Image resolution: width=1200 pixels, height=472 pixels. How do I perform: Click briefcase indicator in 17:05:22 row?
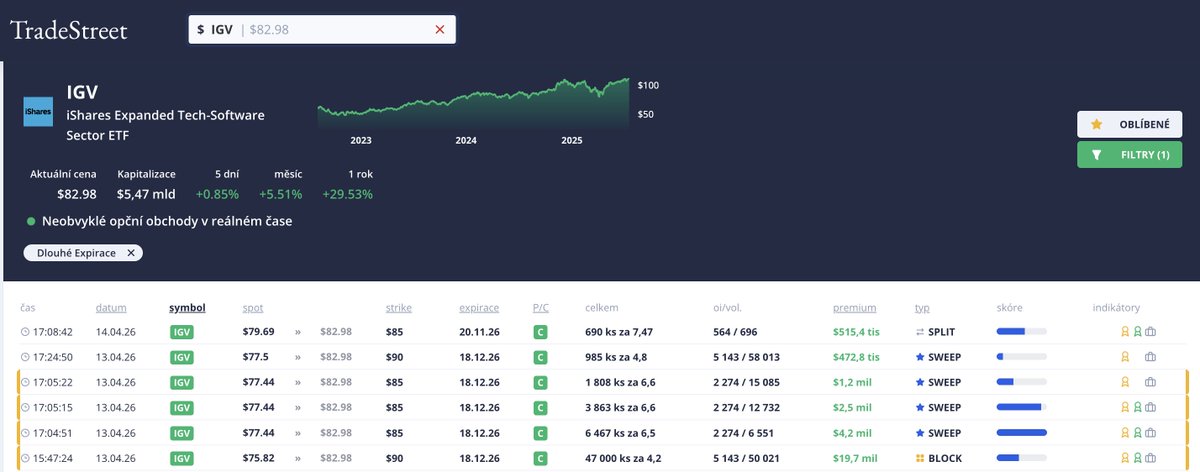(1151, 382)
